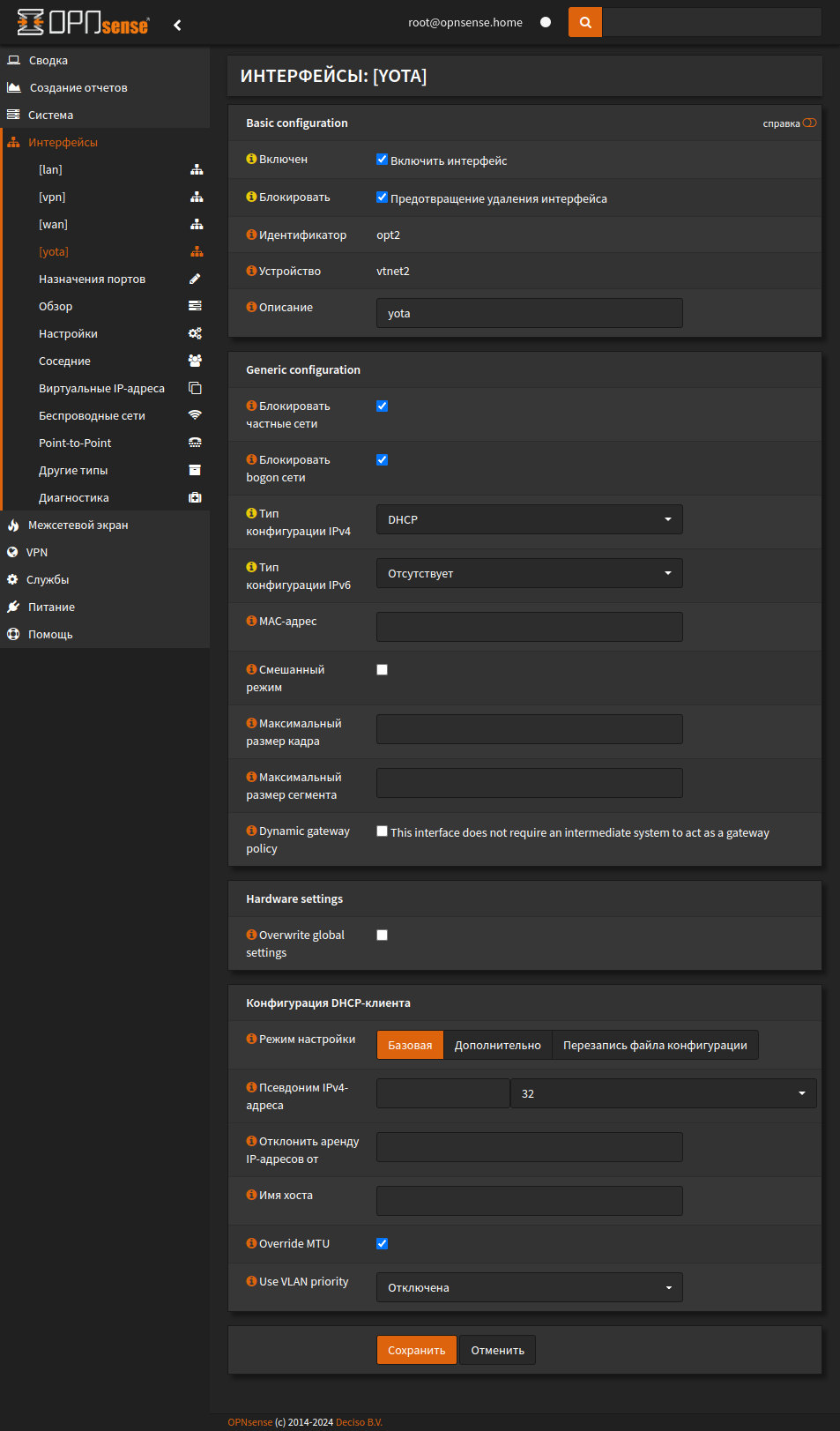Select Базовая configuration mode
Image resolution: width=840 pixels, height=1431 pixels.
pyautogui.click(x=410, y=1045)
